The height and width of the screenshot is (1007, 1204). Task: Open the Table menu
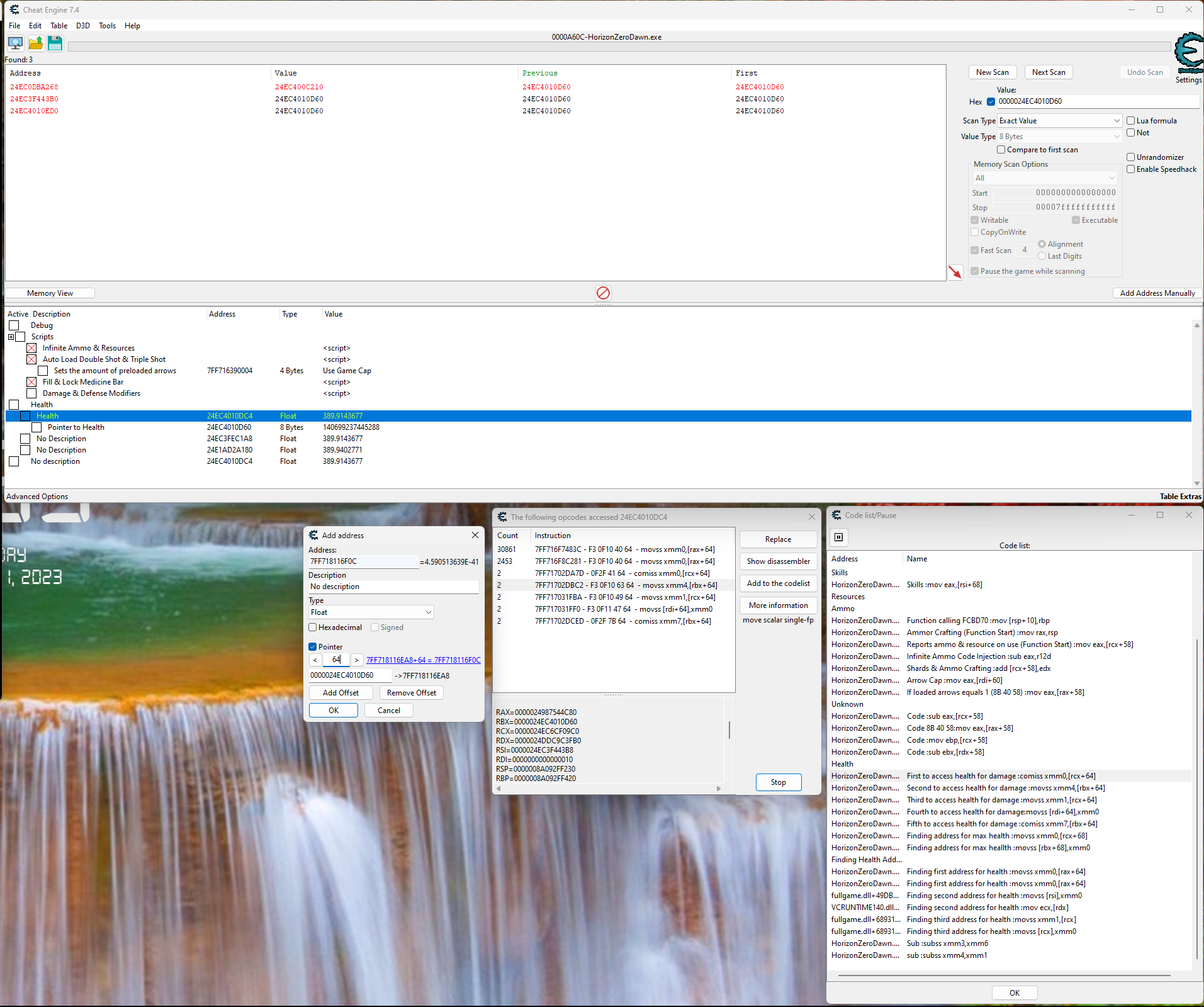click(59, 26)
